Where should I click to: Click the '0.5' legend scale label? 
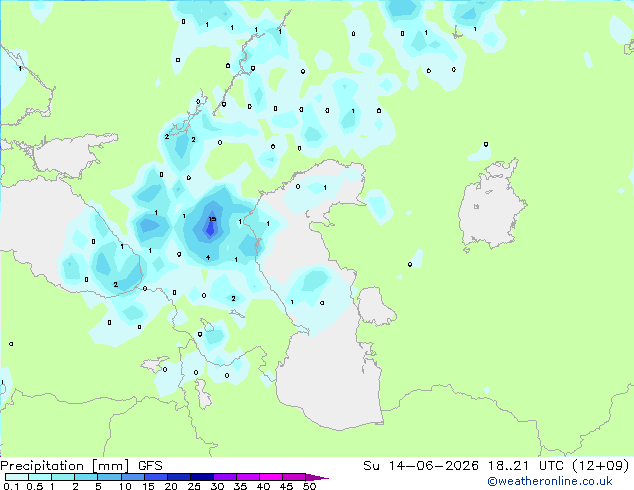click(x=35, y=486)
